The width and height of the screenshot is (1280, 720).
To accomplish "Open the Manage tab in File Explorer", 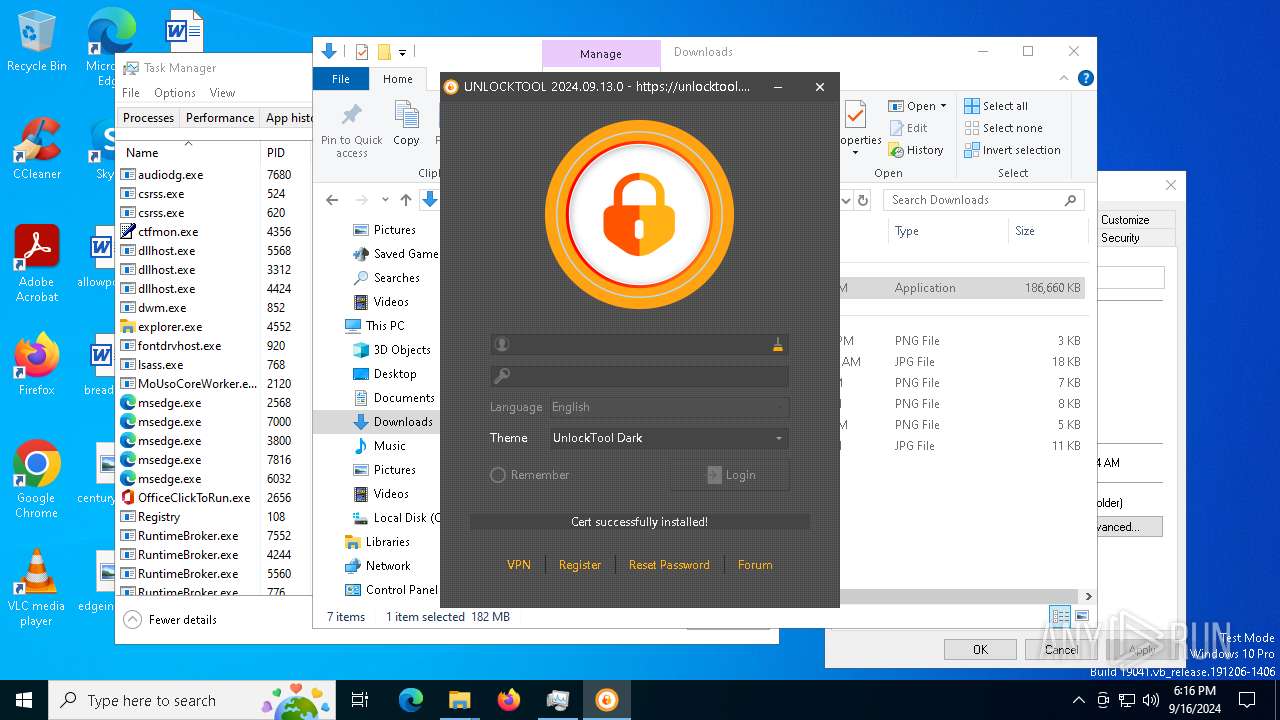I will pos(601,54).
